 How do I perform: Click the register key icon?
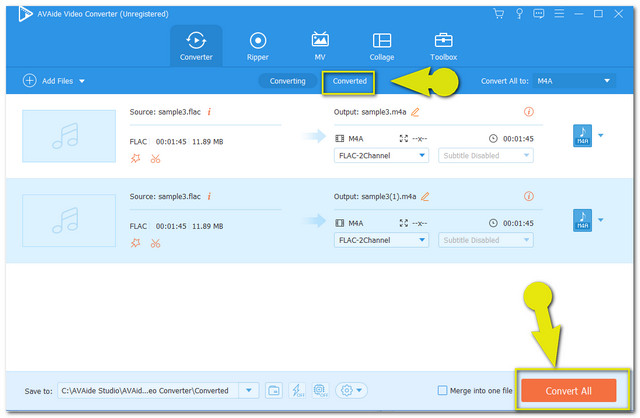point(519,14)
